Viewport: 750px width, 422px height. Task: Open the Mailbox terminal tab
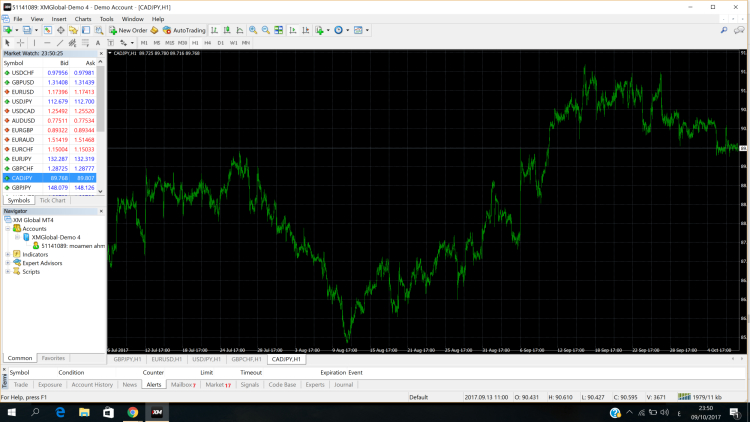coord(183,385)
